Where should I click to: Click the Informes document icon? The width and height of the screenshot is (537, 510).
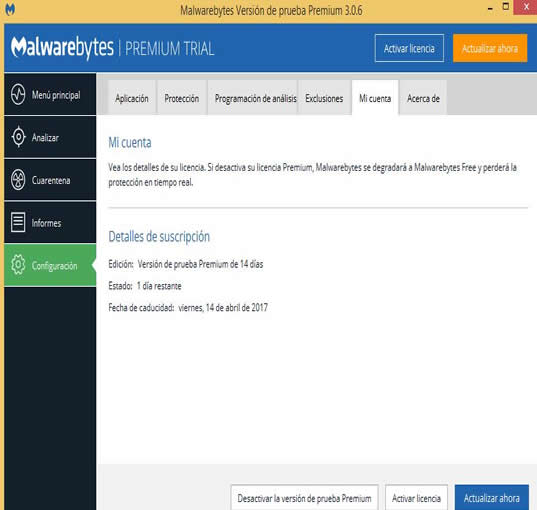tap(18, 222)
